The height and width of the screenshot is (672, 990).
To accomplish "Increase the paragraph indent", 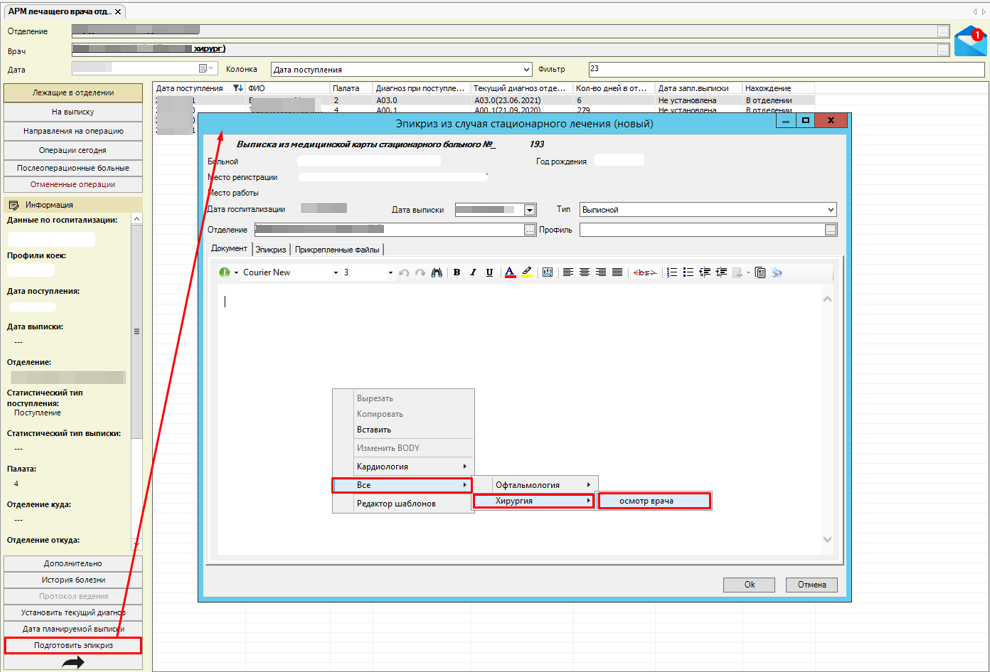I will point(721,273).
